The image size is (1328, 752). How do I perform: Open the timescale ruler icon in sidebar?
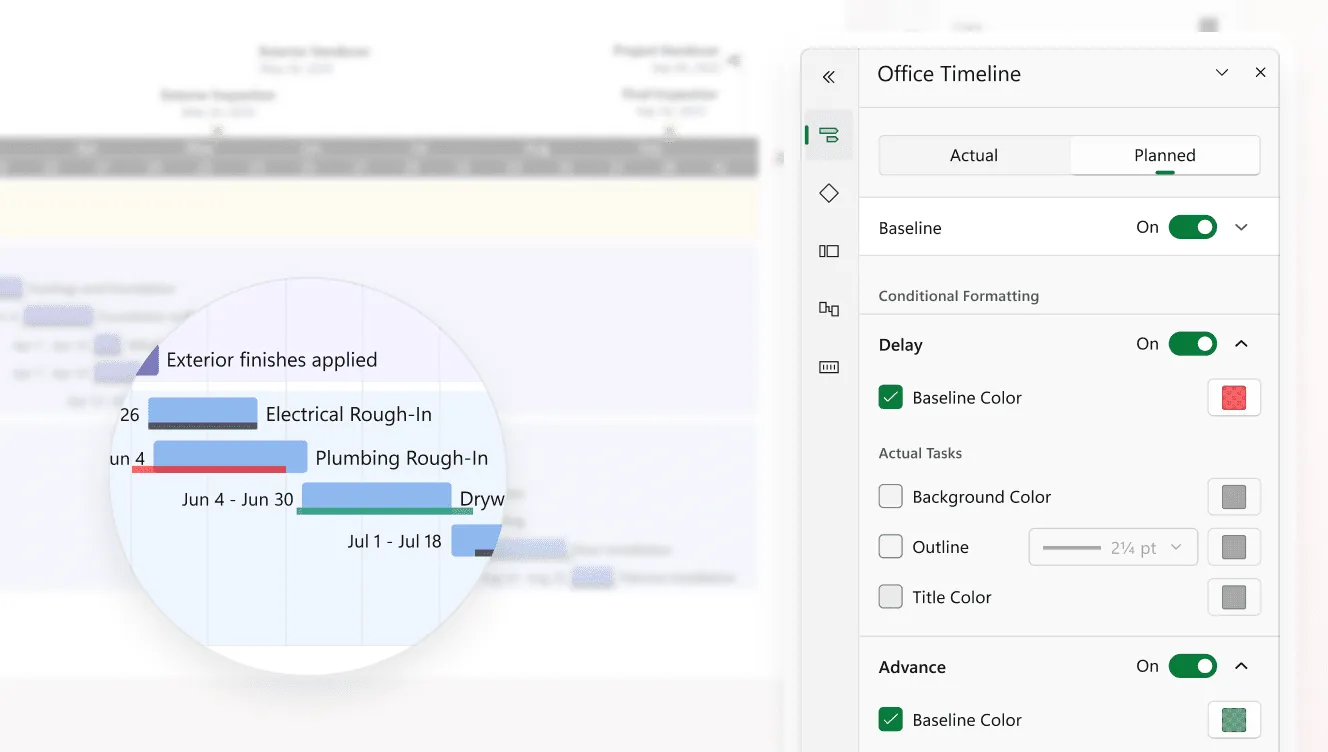point(828,367)
